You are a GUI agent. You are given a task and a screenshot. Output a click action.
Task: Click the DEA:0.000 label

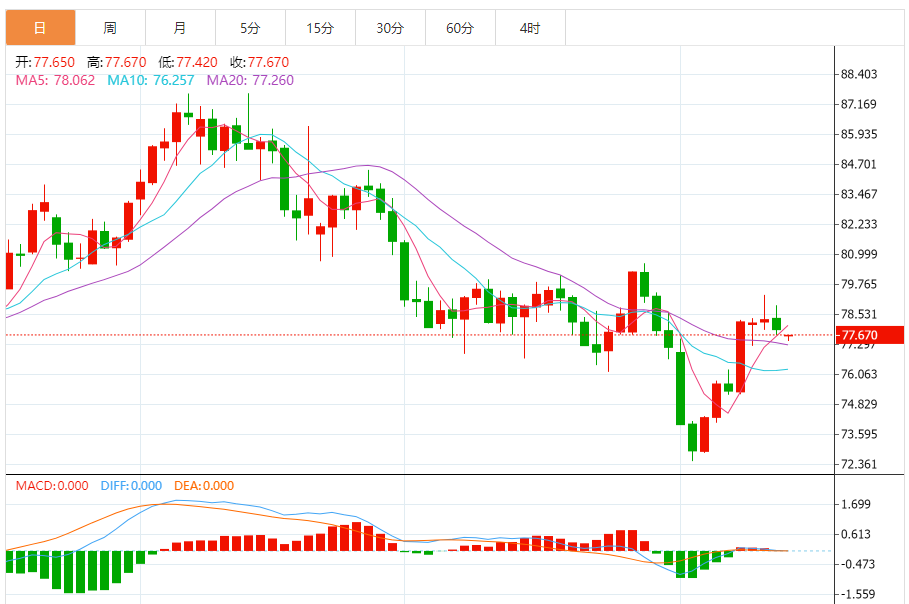pyautogui.click(x=204, y=486)
